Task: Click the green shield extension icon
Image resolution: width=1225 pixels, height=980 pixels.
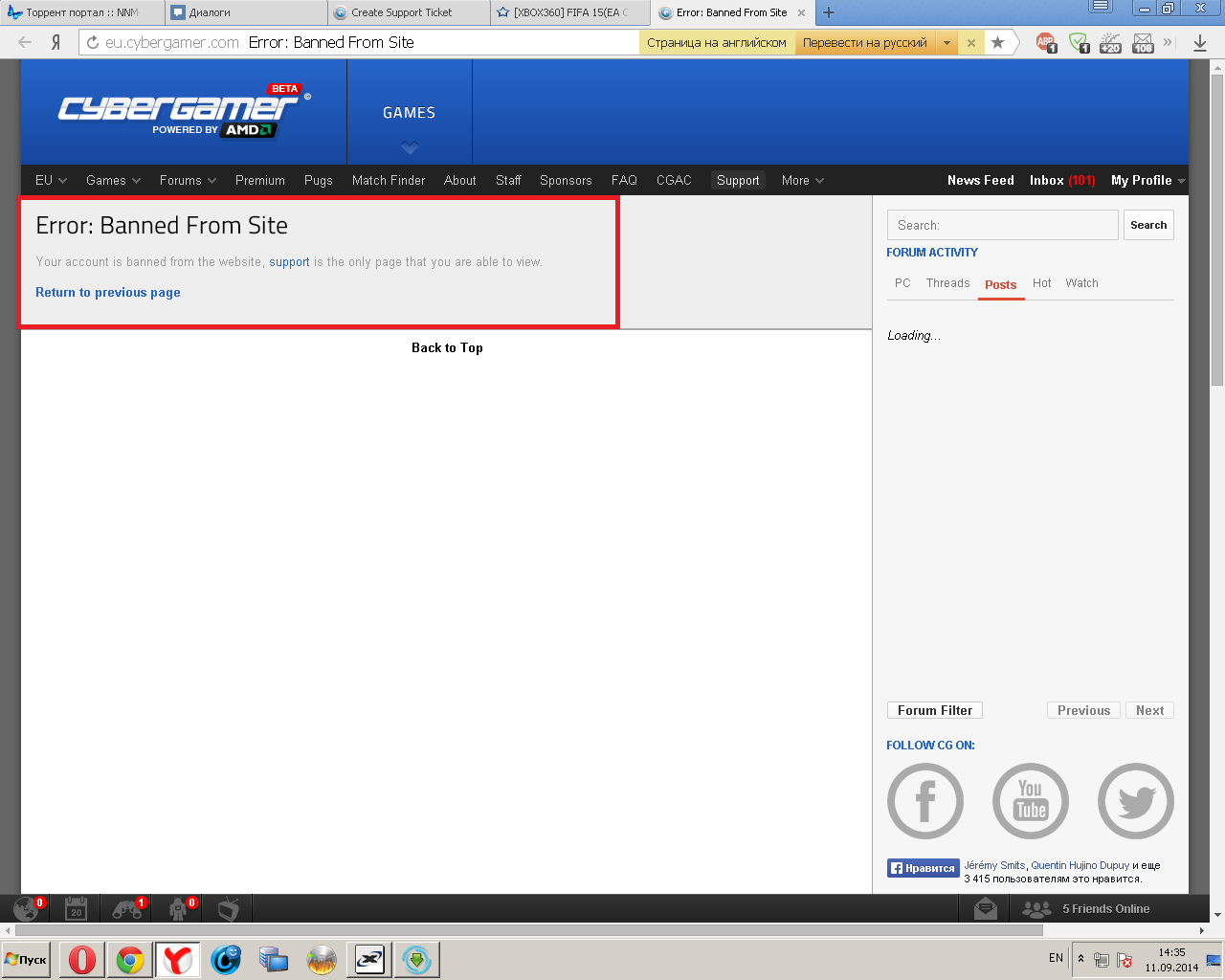Action: [x=1079, y=43]
